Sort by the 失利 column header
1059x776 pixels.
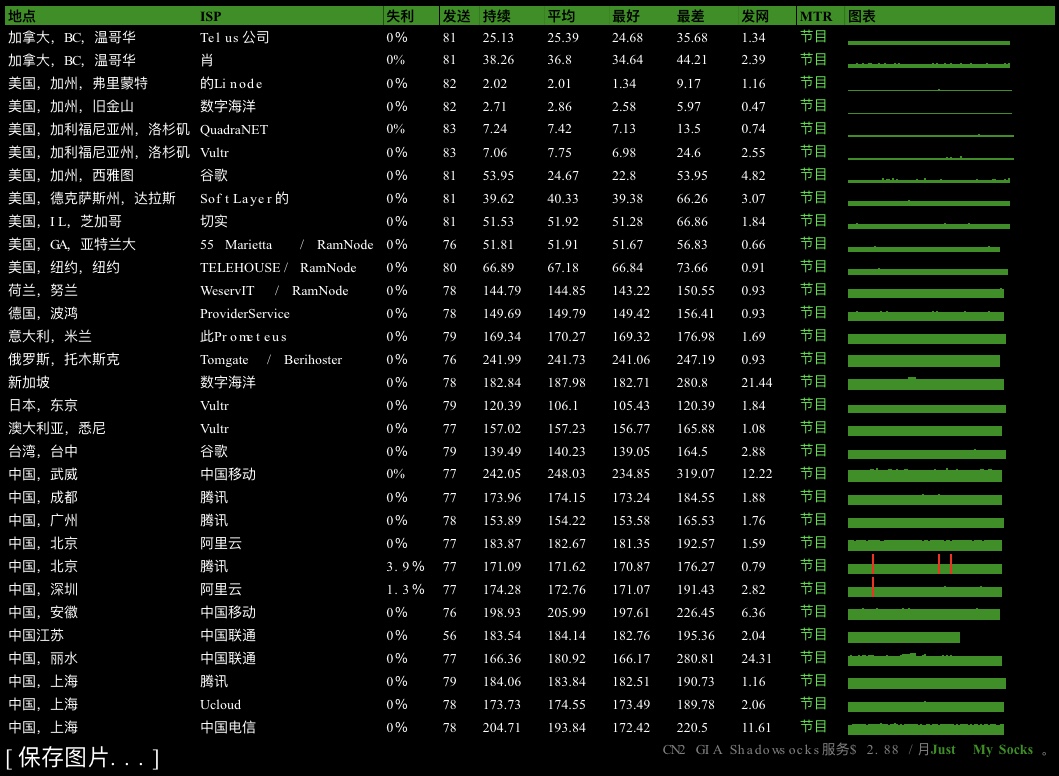[400, 16]
